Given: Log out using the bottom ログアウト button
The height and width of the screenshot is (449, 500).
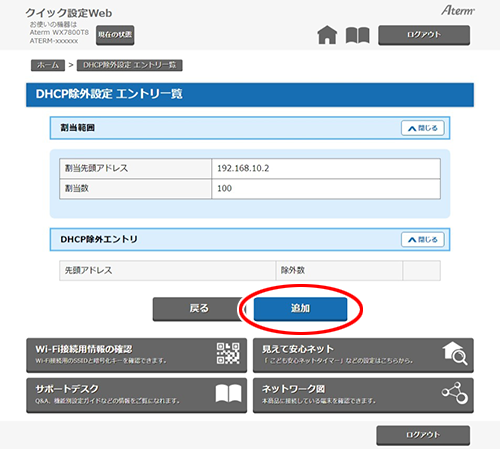Looking at the screenshot, I should pyautogui.click(x=423, y=435).
